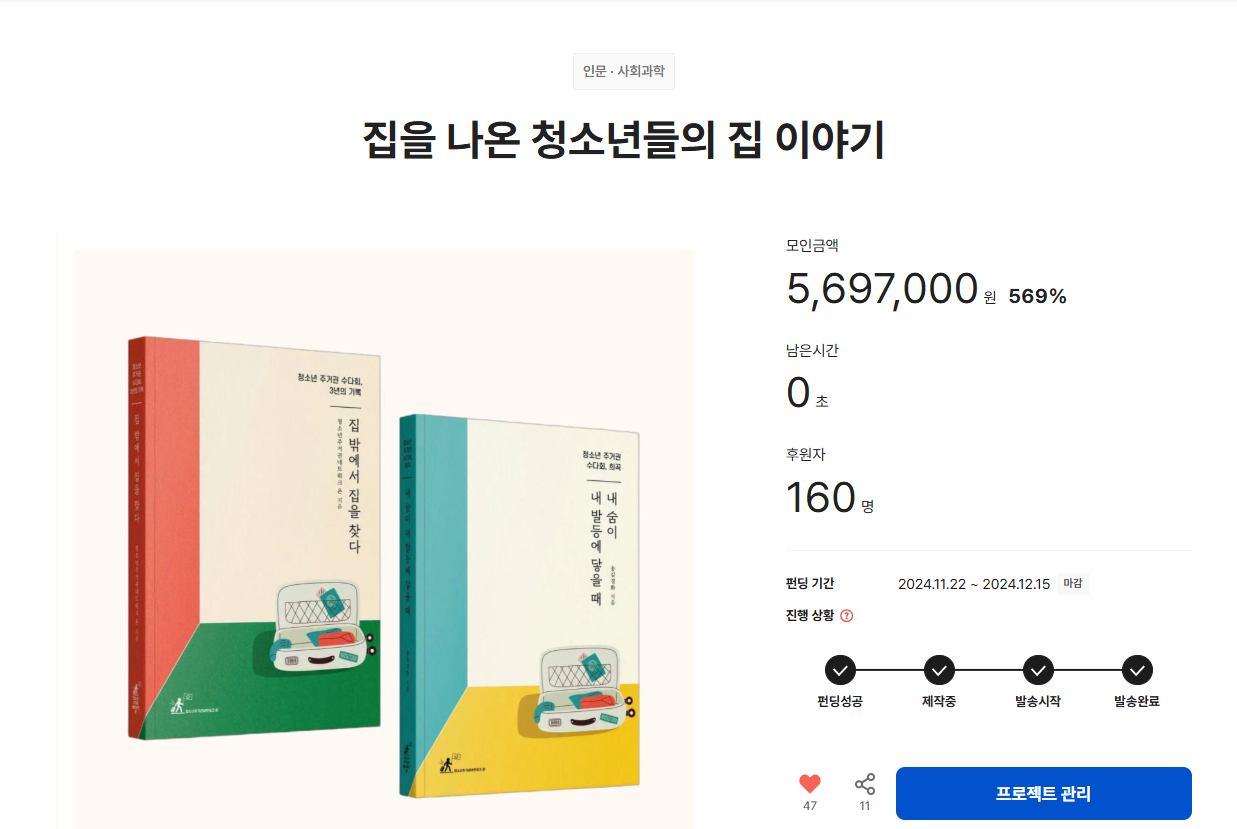This screenshot has height=829, width=1237.
Task: Open the share icon menu
Action: click(x=865, y=784)
